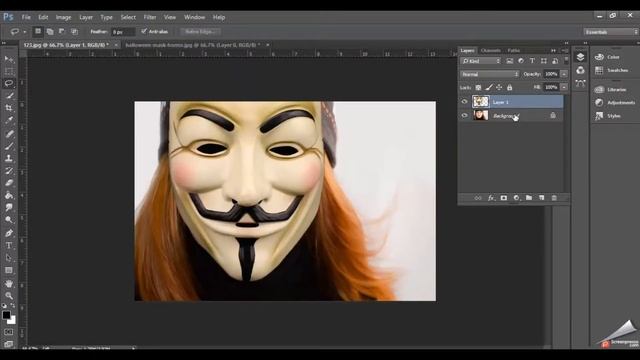Click the Screen Mode icon
Image resolution: width=640 pixels, height=360 pixels.
pyautogui.click(x=9, y=344)
